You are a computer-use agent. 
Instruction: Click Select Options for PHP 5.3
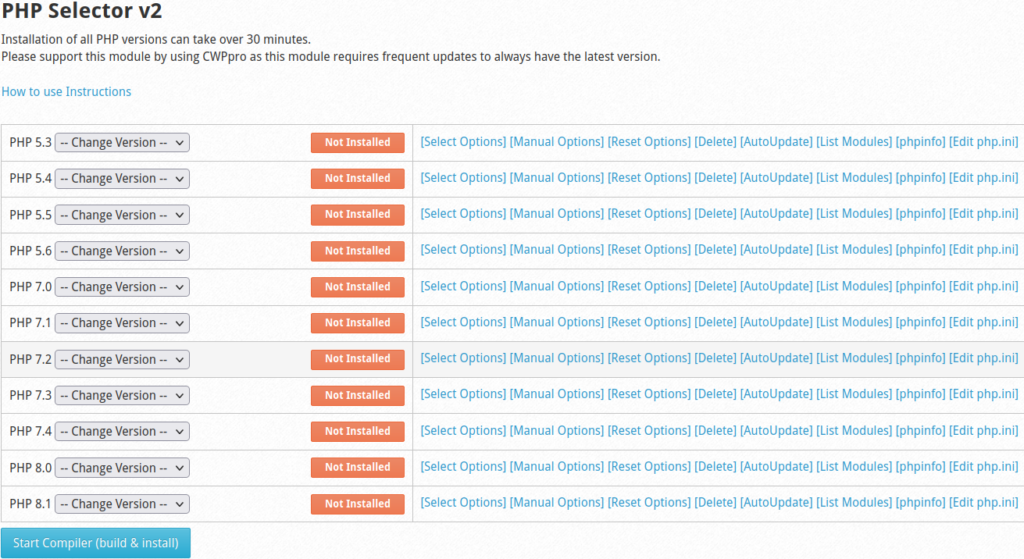(x=463, y=142)
